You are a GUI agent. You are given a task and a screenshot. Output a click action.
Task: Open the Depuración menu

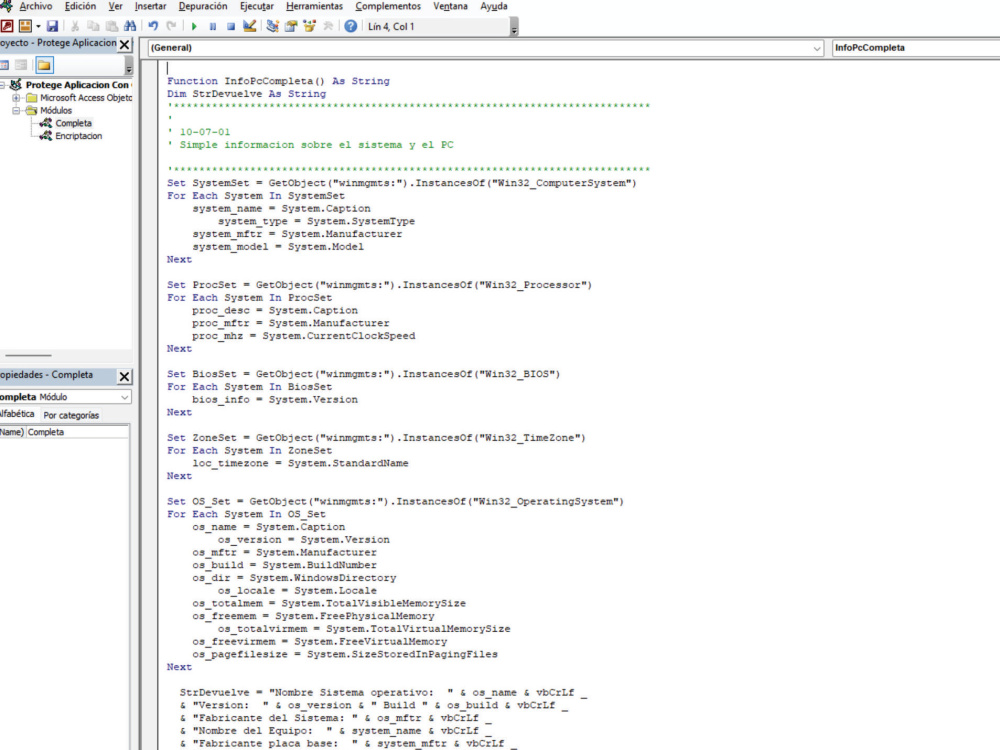pos(203,6)
